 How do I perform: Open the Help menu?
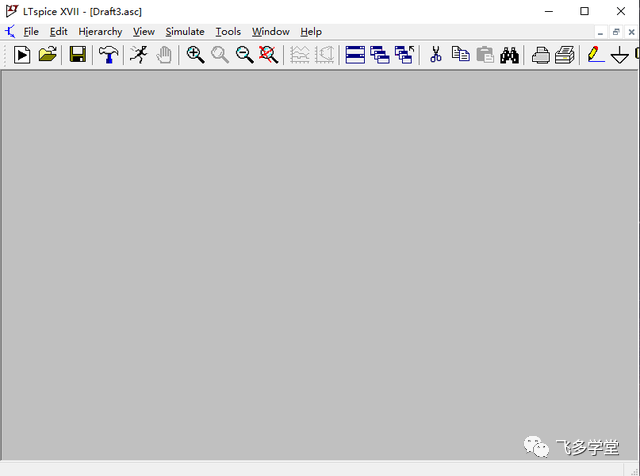311,32
